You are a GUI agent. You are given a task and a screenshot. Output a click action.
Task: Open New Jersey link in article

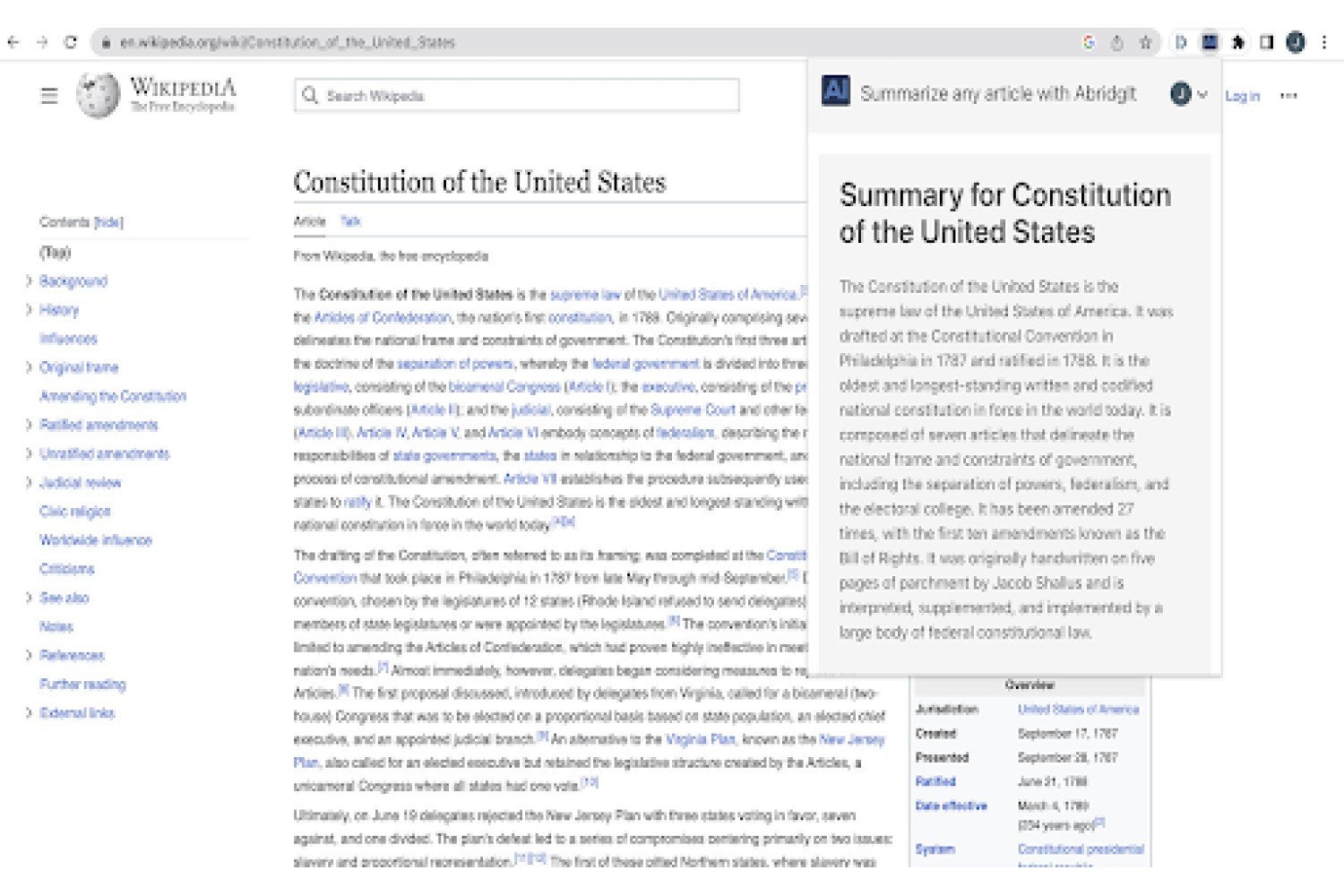[851, 739]
